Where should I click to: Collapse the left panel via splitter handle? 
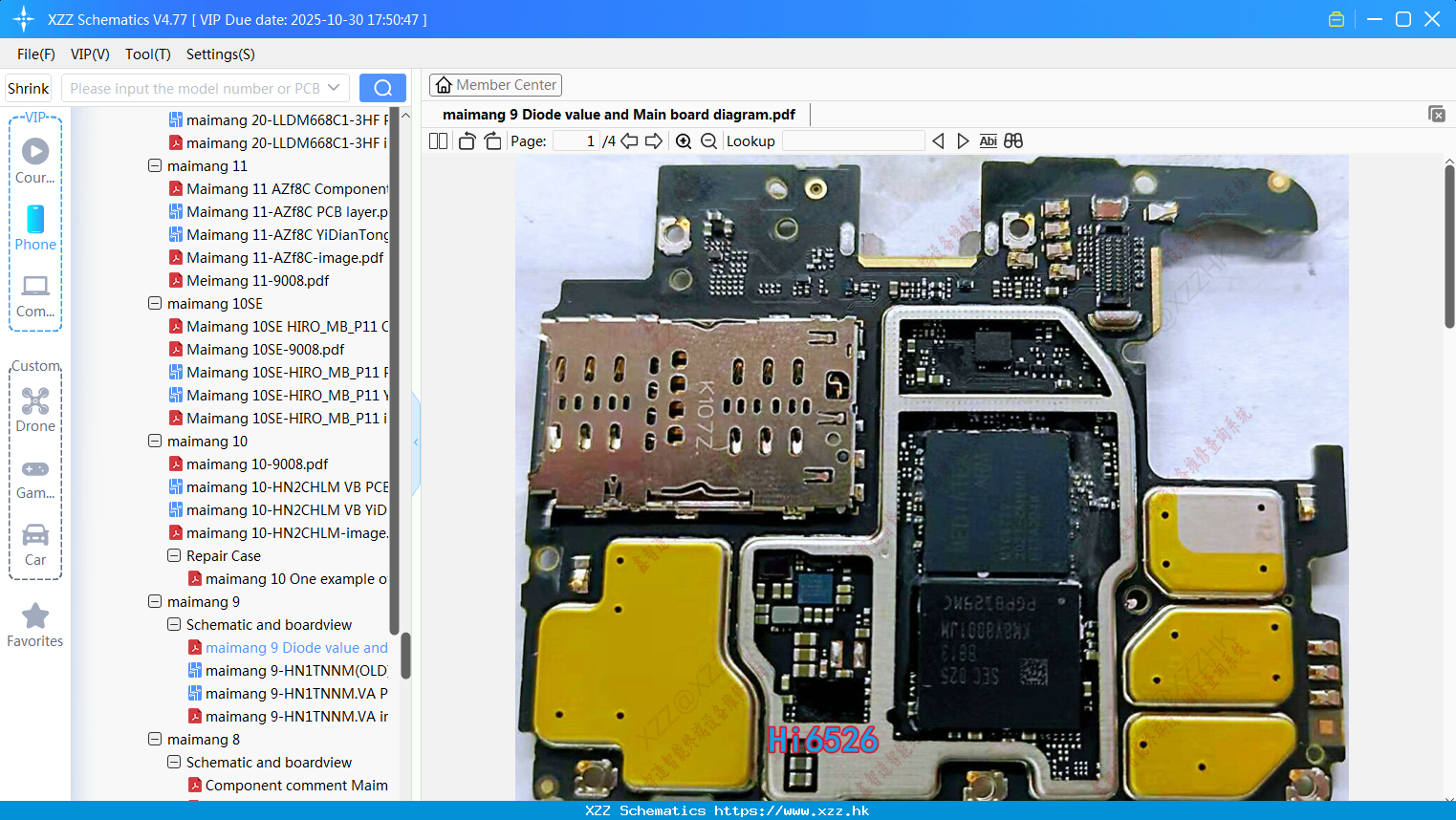(x=416, y=442)
